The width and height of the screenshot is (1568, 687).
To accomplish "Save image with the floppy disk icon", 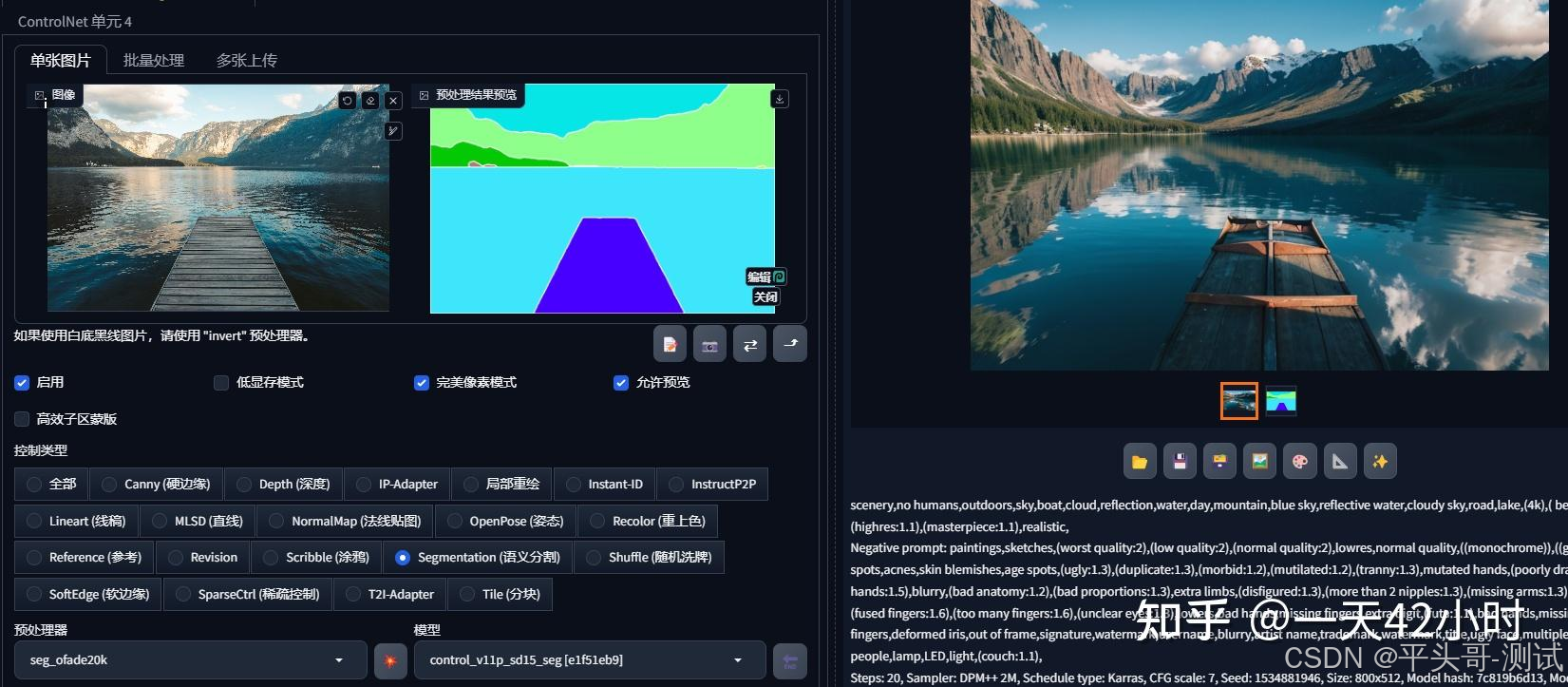I will [1180, 461].
